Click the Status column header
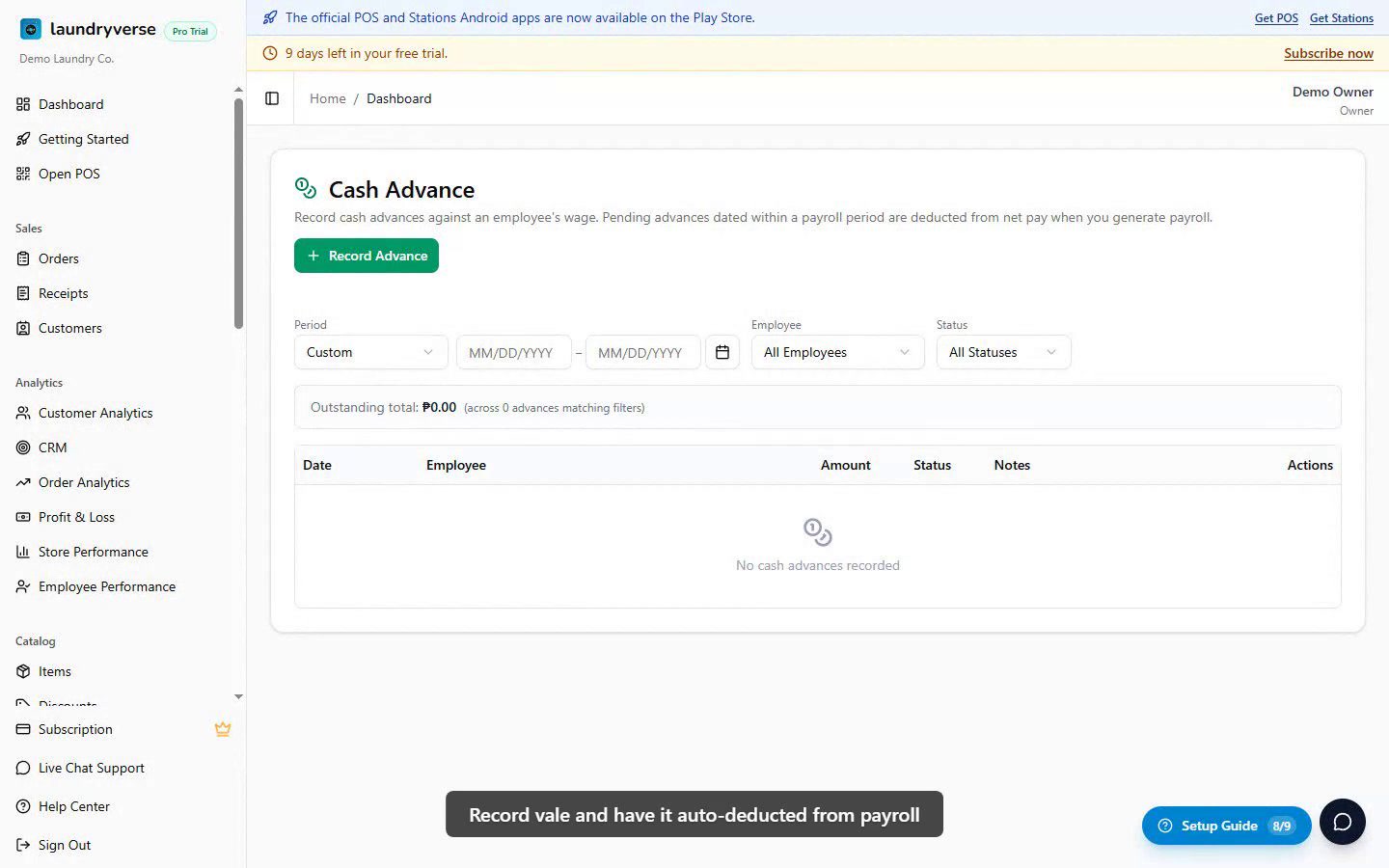Image resolution: width=1389 pixels, height=868 pixels. 932,465
